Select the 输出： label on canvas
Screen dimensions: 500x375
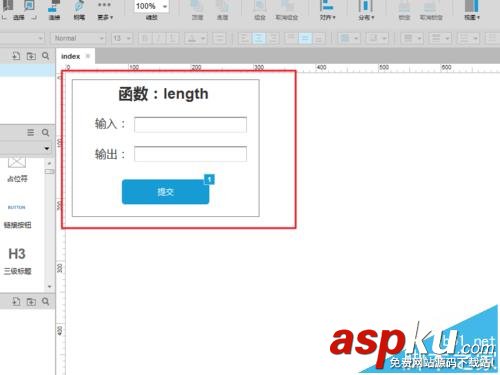pyautogui.click(x=110, y=154)
